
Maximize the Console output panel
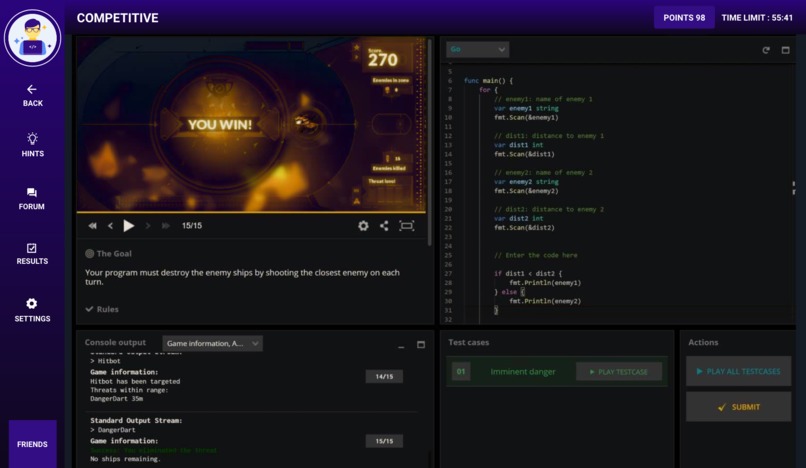click(x=421, y=345)
